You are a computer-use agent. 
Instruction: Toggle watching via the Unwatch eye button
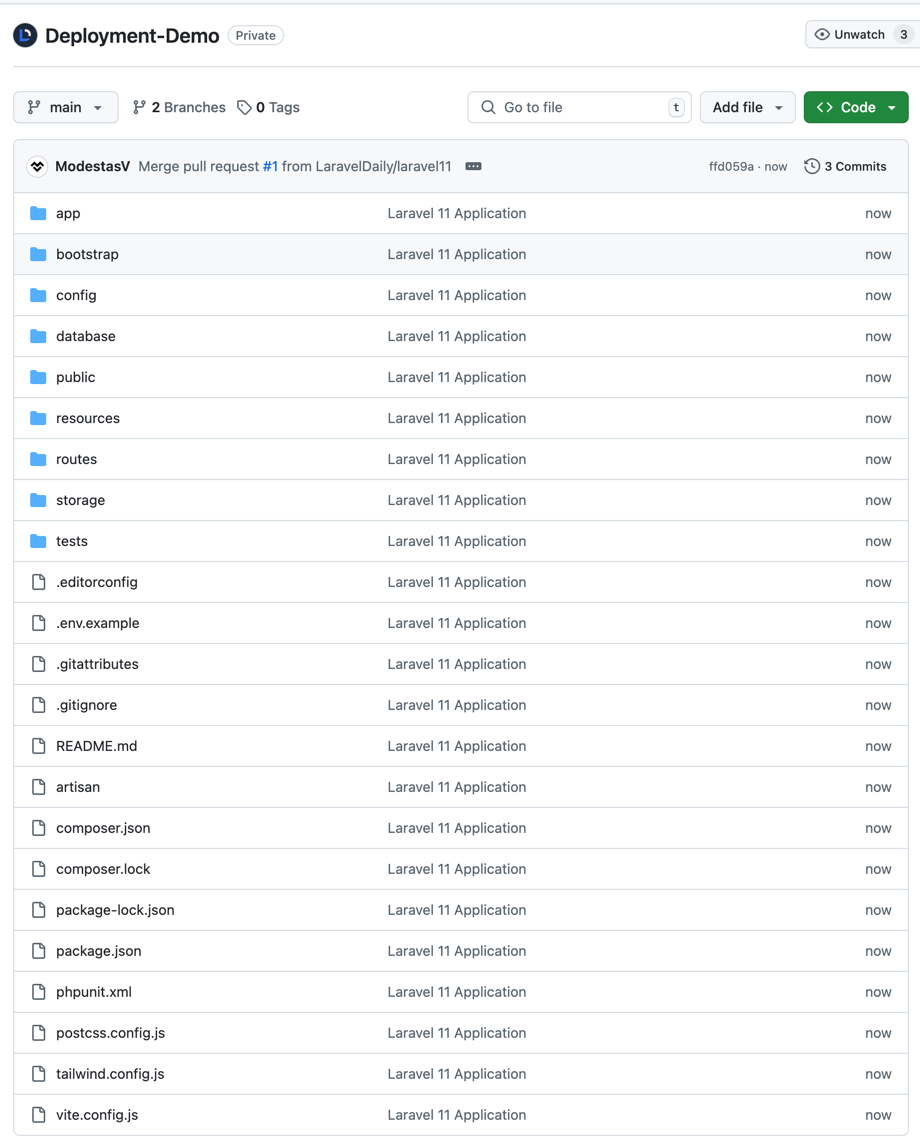(852, 34)
